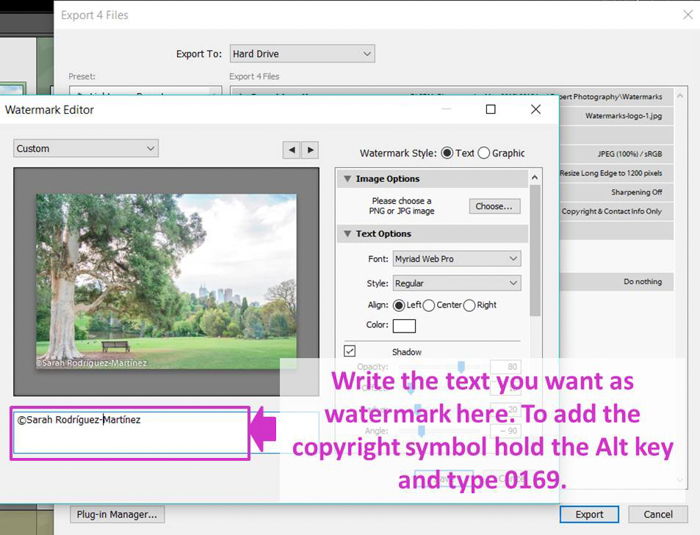700x535 pixels.
Task: Open the Export To Hard Drive dropdown
Action: [x=301, y=53]
